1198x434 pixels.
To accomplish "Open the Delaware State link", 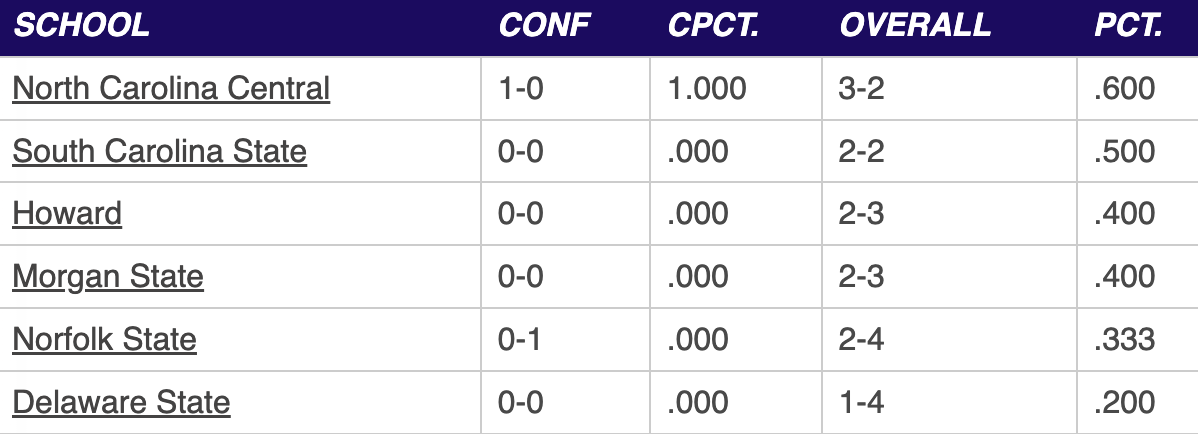I will click(x=121, y=402).
